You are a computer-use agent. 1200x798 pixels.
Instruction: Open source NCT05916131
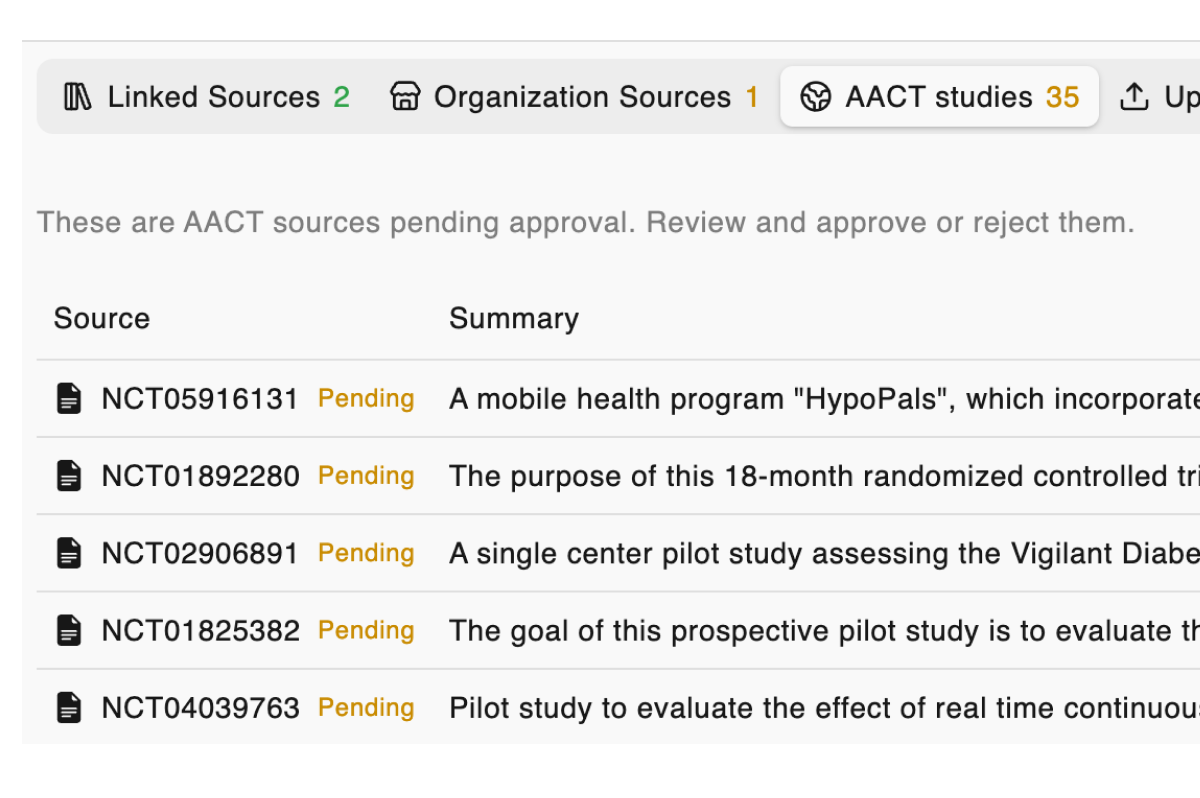200,399
